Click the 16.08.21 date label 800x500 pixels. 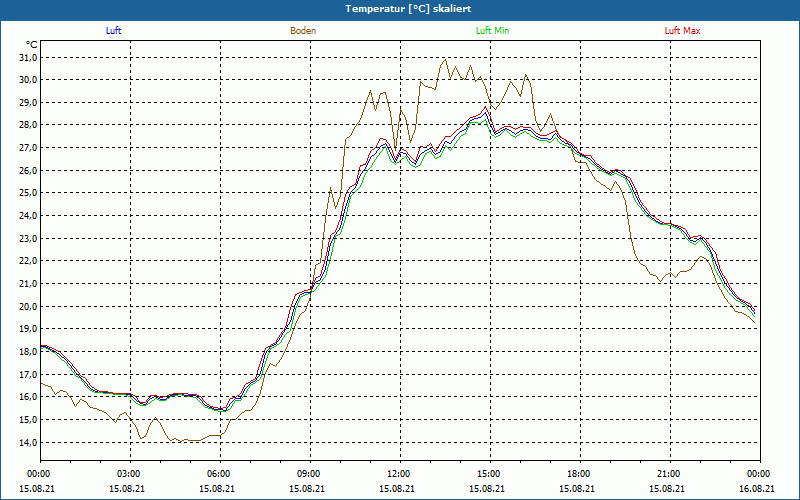[758, 488]
